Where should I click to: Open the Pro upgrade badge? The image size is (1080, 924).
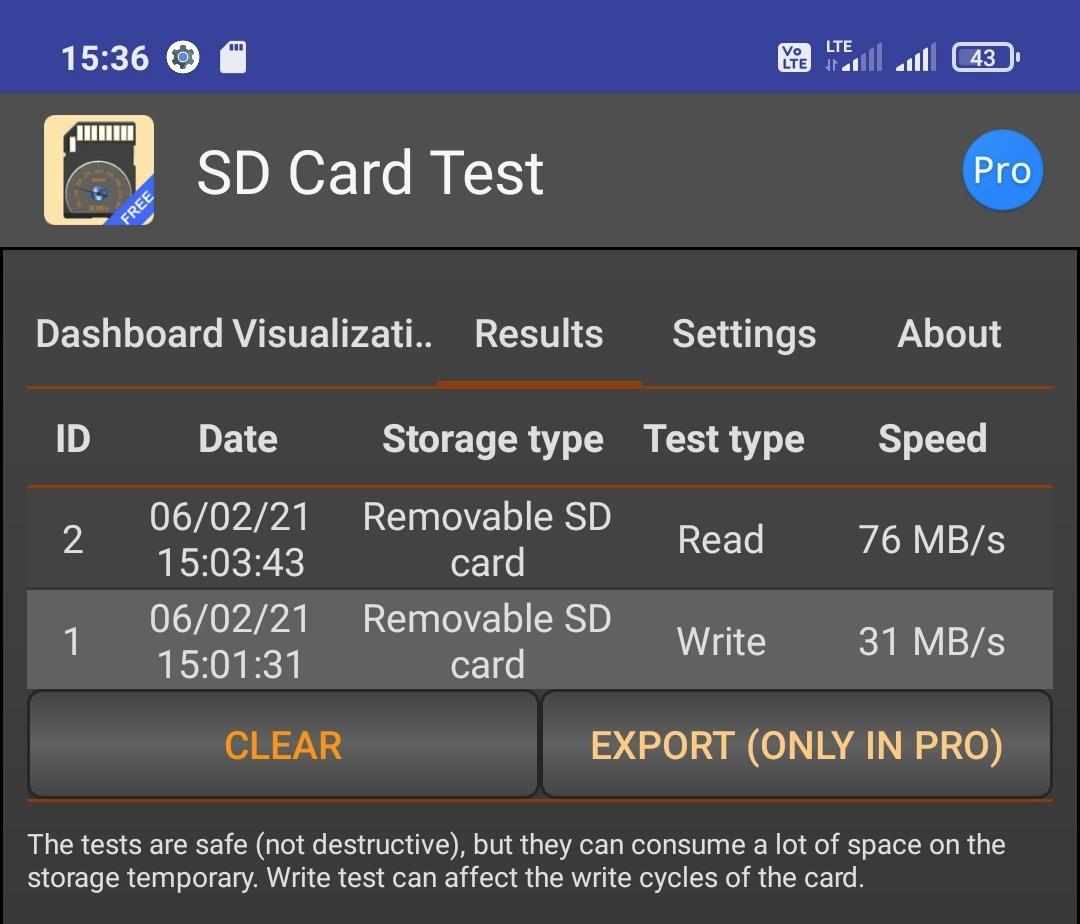(1003, 170)
